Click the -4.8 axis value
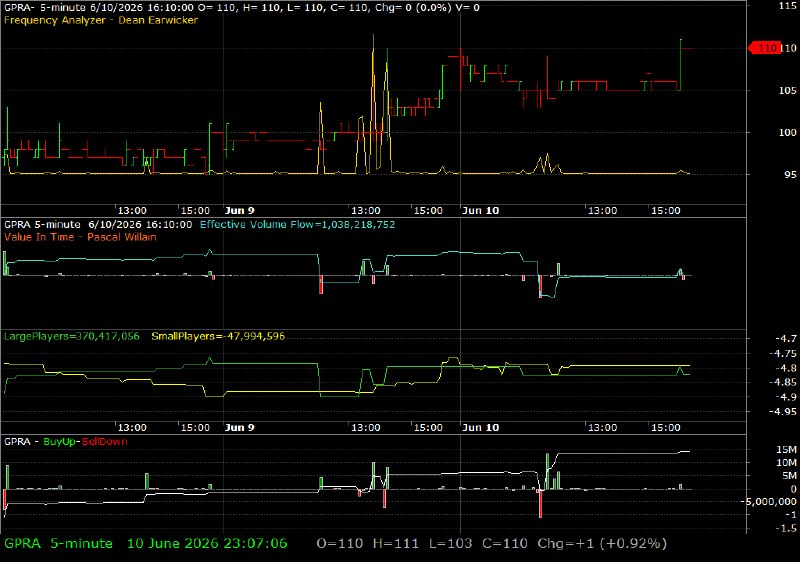 point(786,368)
